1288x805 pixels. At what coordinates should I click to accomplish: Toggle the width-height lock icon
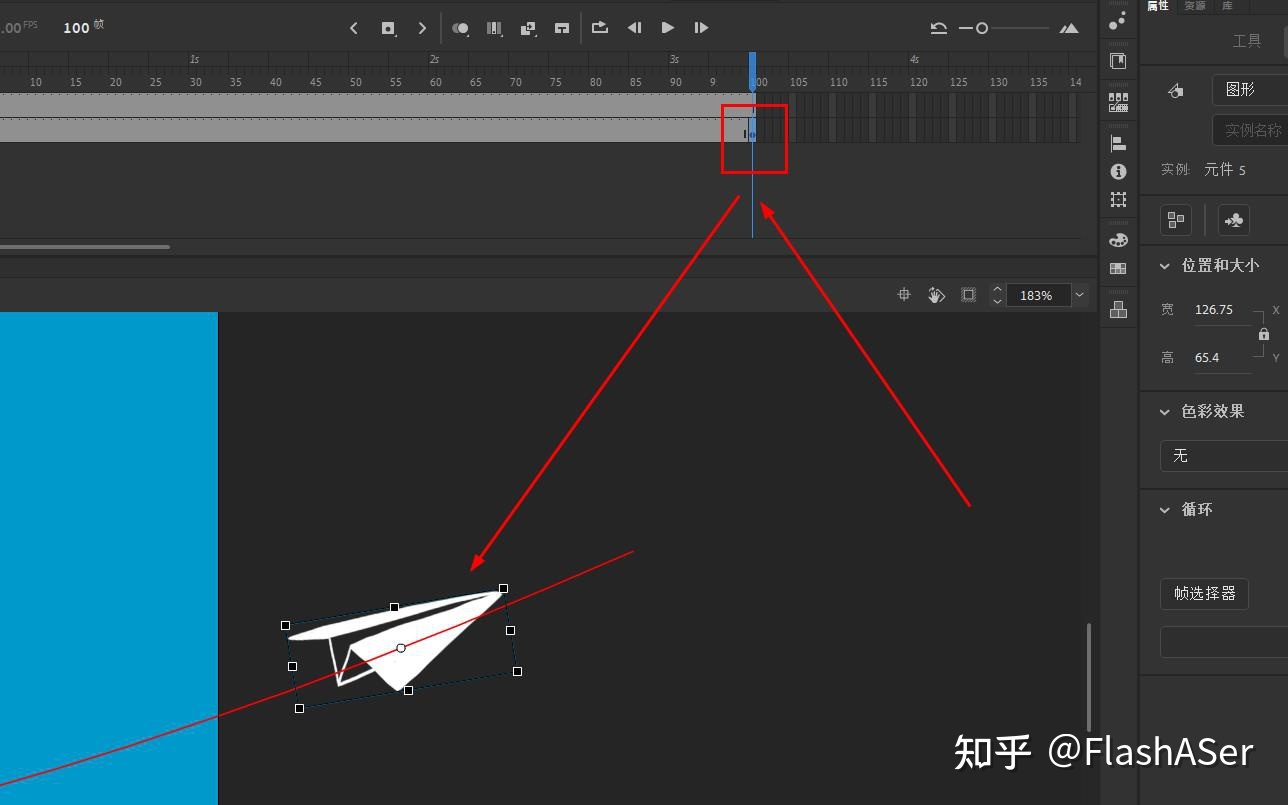coord(1264,334)
